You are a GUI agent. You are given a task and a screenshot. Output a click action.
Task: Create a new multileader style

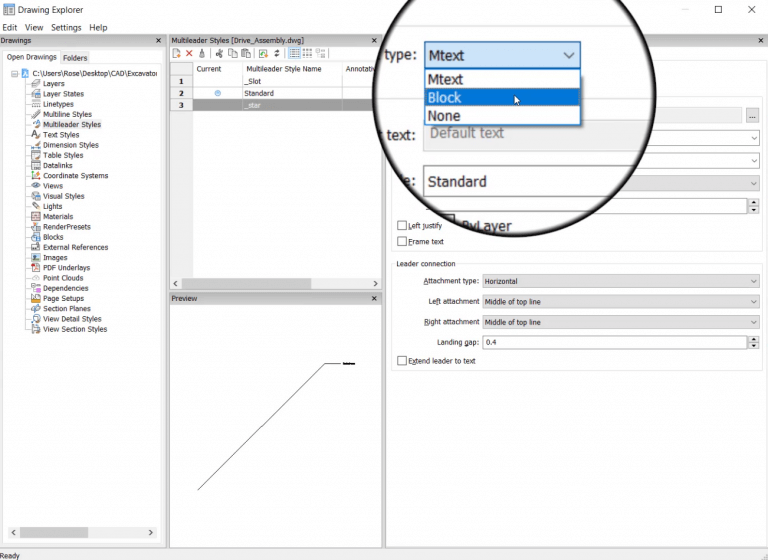[x=177, y=53]
